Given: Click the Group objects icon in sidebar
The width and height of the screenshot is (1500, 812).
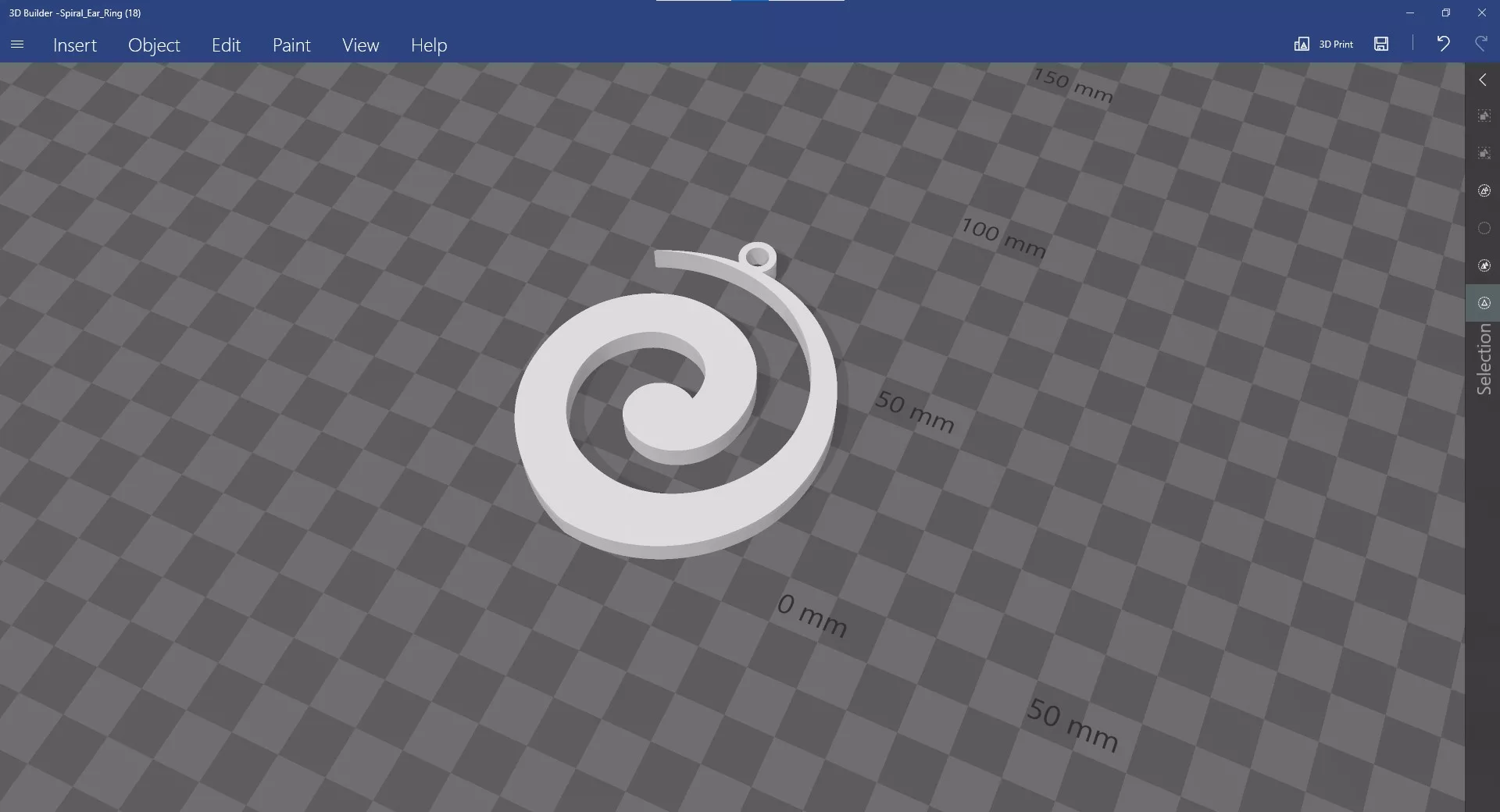Looking at the screenshot, I should tap(1484, 116).
